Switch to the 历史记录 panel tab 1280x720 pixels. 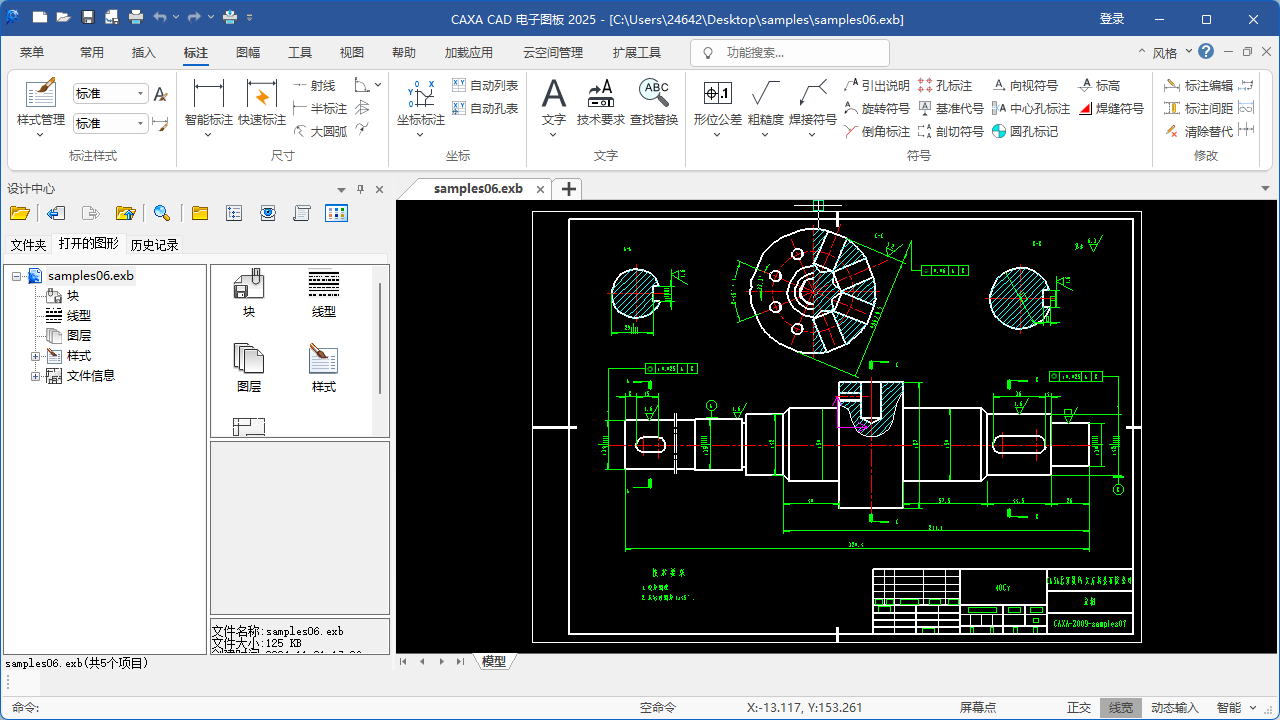coord(154,244)
